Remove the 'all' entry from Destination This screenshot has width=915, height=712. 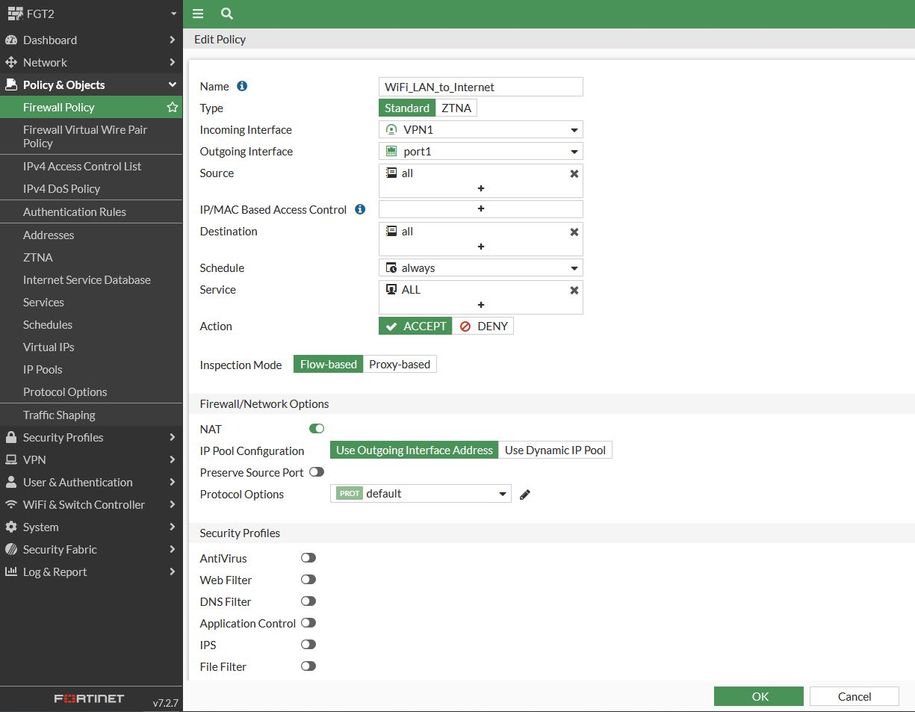coord(574,232)
